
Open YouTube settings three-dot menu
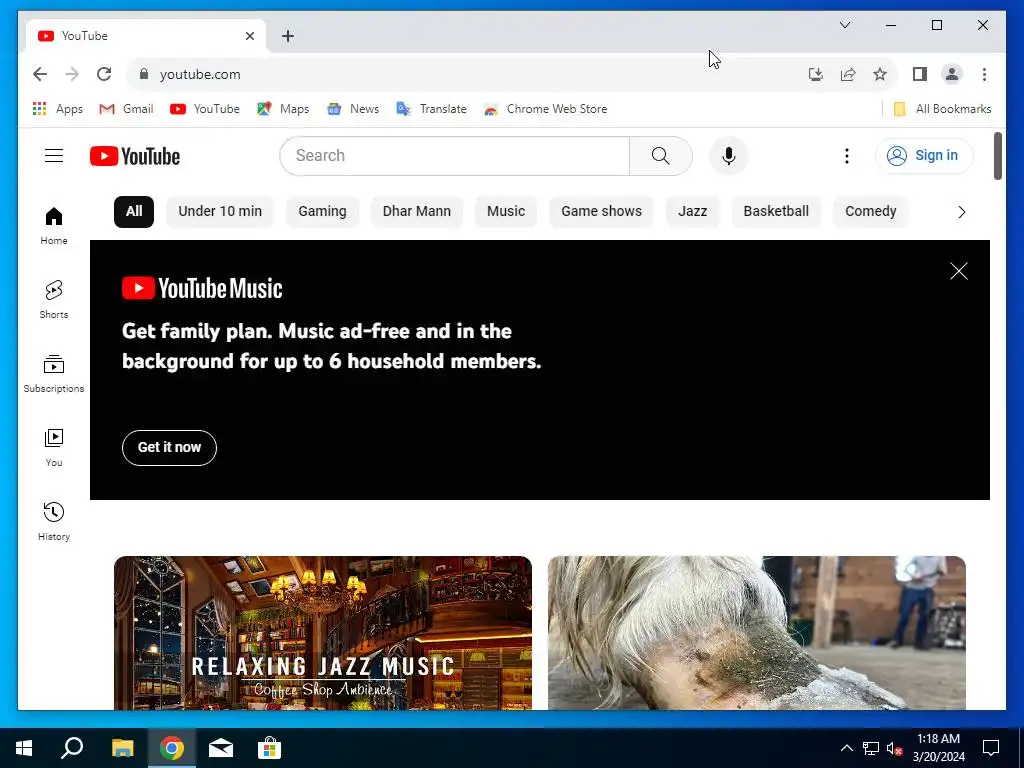(x=846, y=155)
